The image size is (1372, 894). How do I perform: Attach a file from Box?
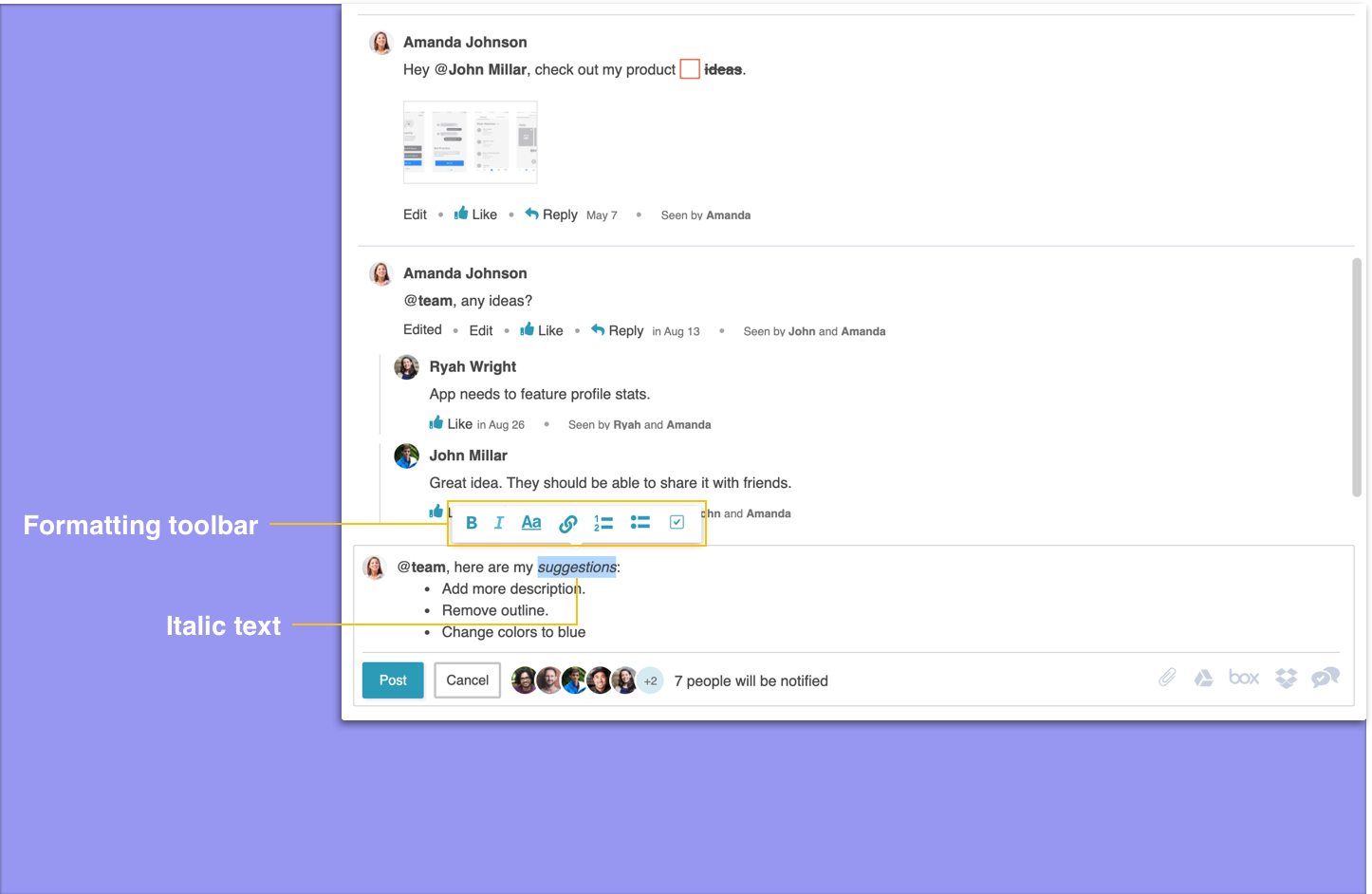1244,678
